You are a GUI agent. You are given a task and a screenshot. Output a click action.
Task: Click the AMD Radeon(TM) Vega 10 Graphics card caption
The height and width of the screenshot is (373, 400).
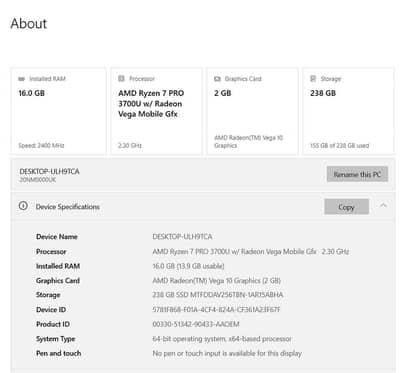coord(248,142)
